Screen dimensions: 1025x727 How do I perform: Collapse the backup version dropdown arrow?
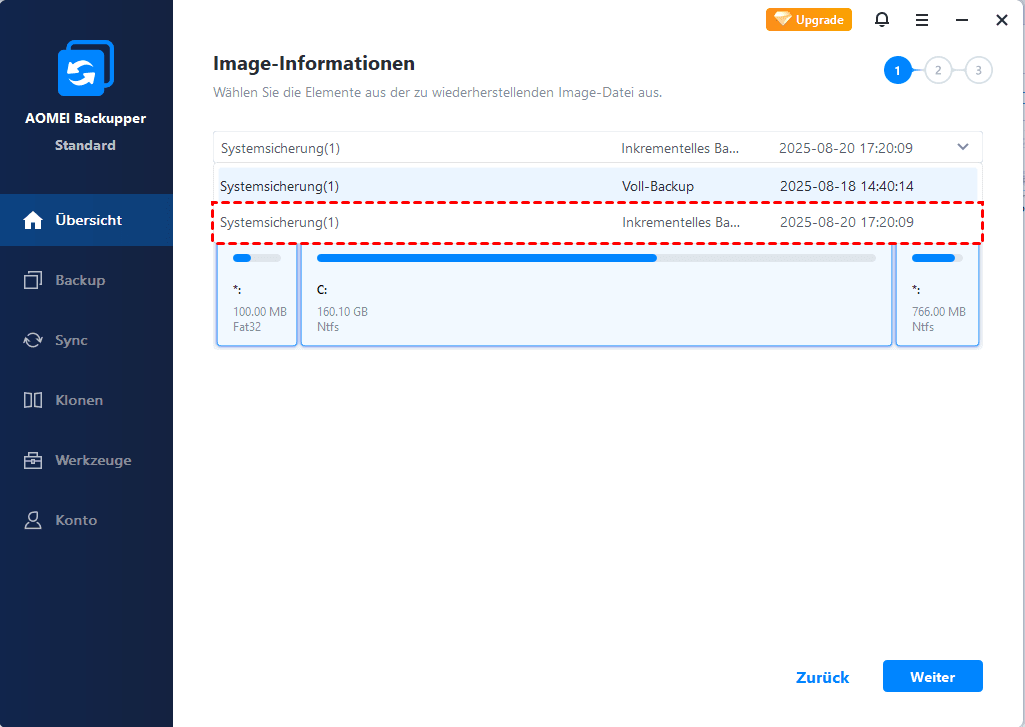tap(963, 147)
